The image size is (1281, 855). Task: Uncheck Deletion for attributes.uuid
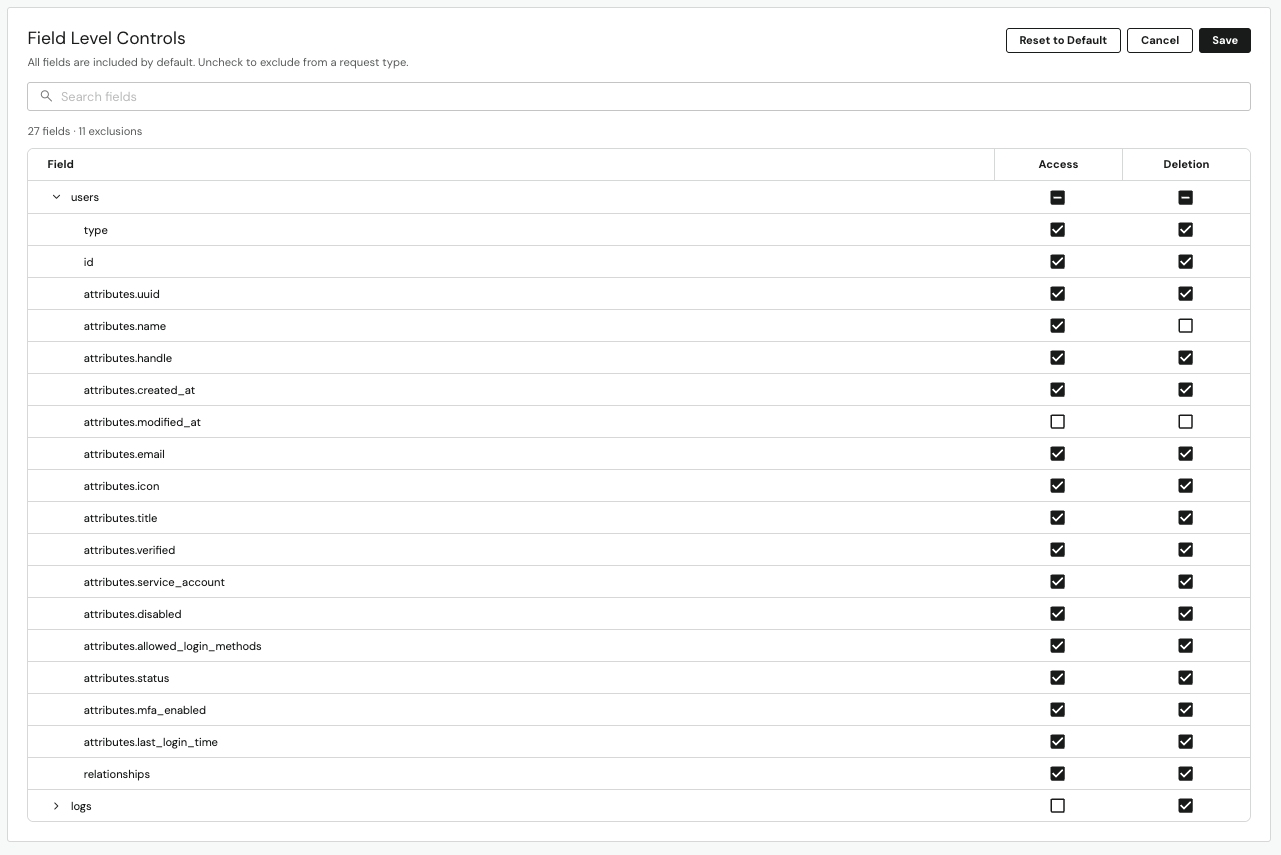[1186, 294]
